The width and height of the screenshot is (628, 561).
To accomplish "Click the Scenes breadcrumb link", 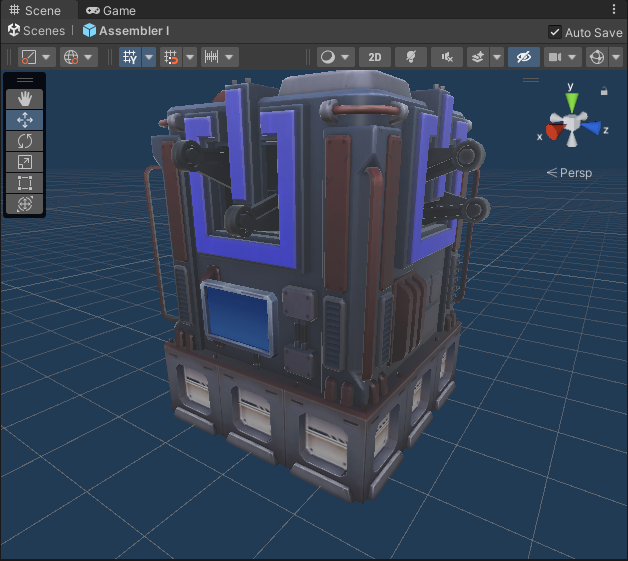I will (36, 31).
